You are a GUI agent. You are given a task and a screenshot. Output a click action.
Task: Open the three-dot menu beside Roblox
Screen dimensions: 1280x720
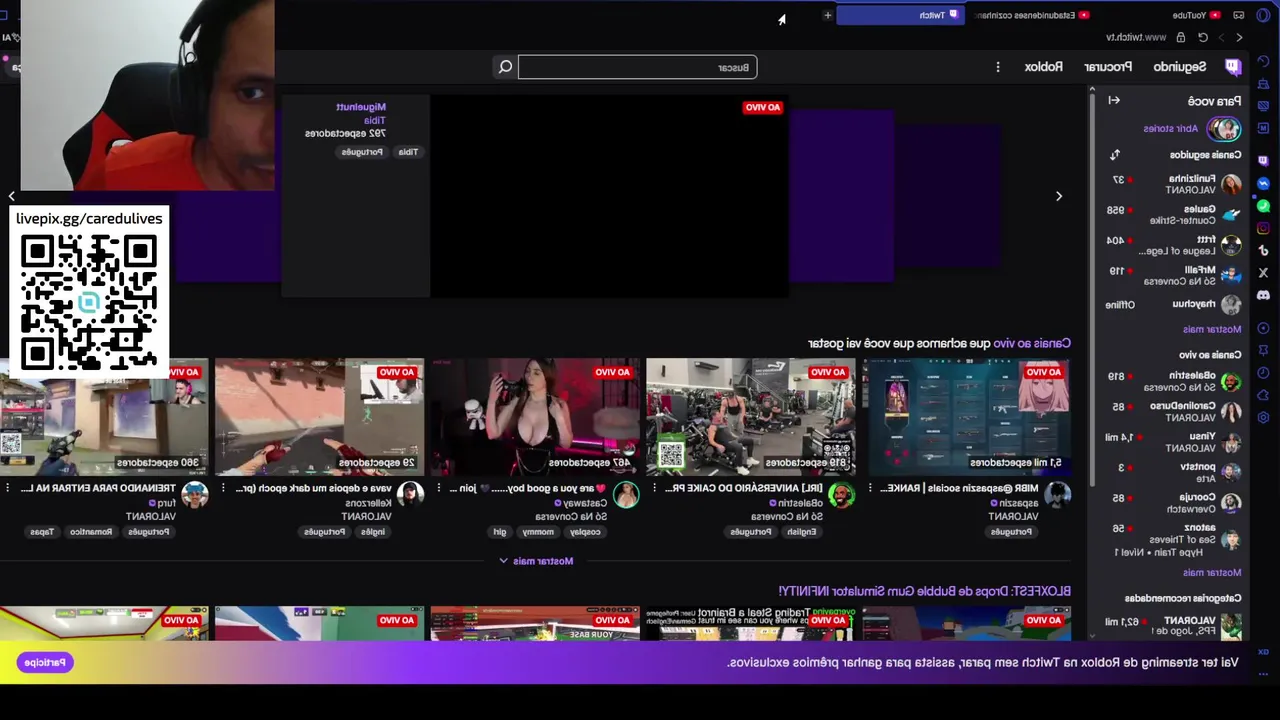tap(997, 67)
